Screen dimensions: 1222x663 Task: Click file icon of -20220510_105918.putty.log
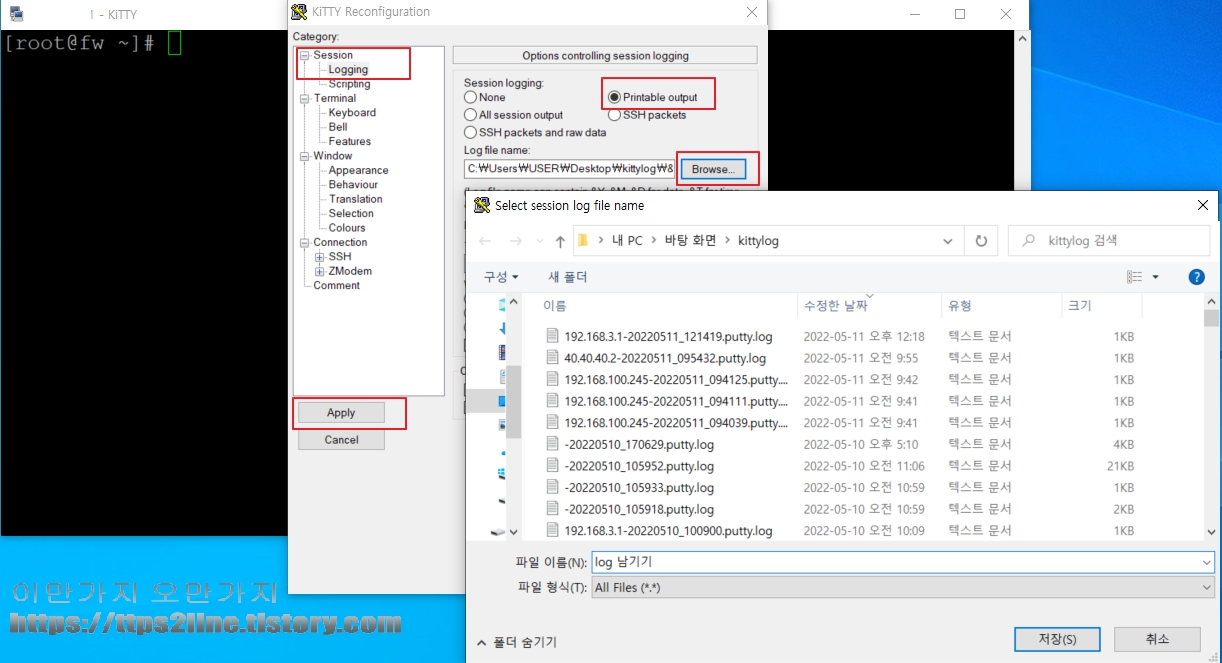[x=553, y=509]
